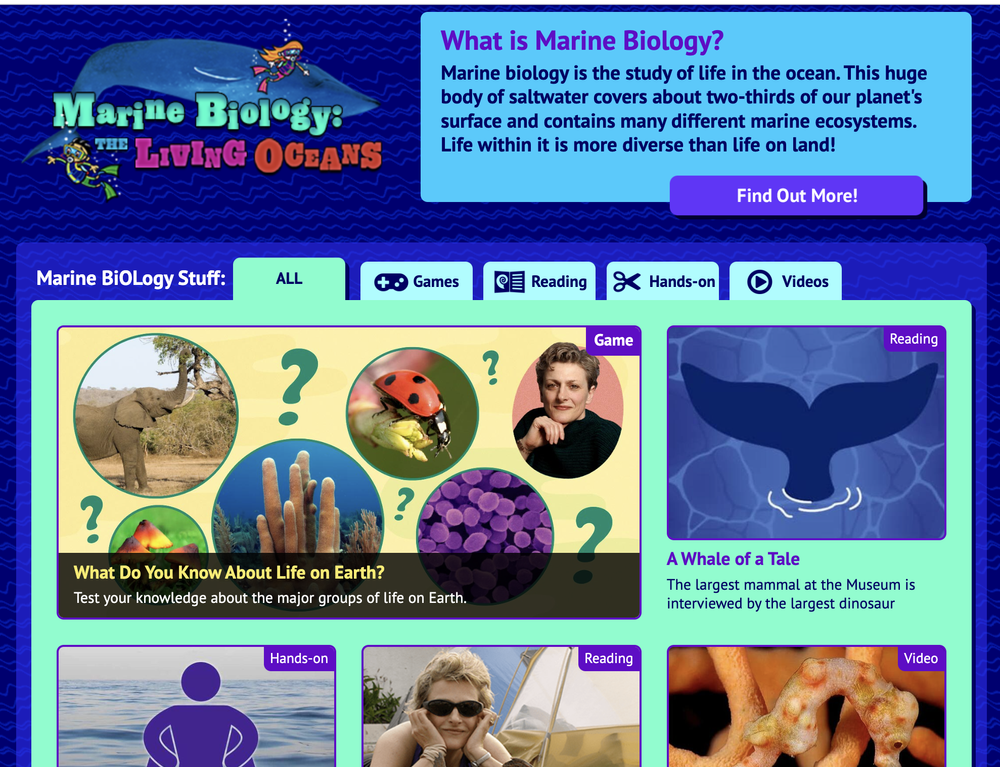Click the What is Marine Biology? heading
Image resolution: width=1000 pixels, height=767 pixels.
point(582,40)
